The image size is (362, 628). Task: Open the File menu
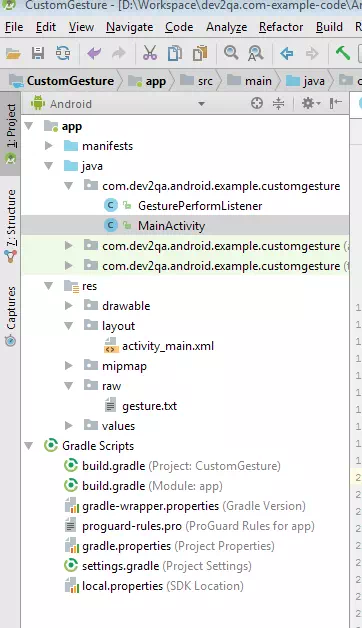14,27
